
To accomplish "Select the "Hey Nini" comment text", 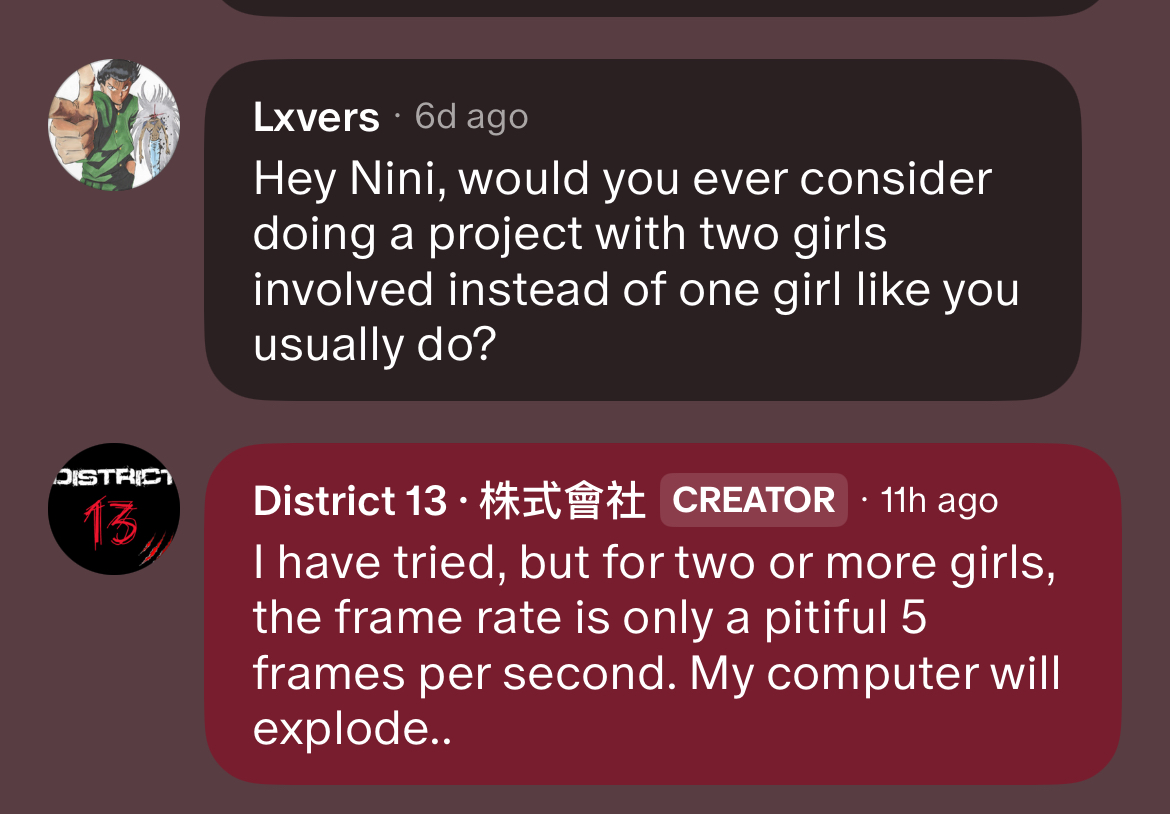I will click(622, 262).
